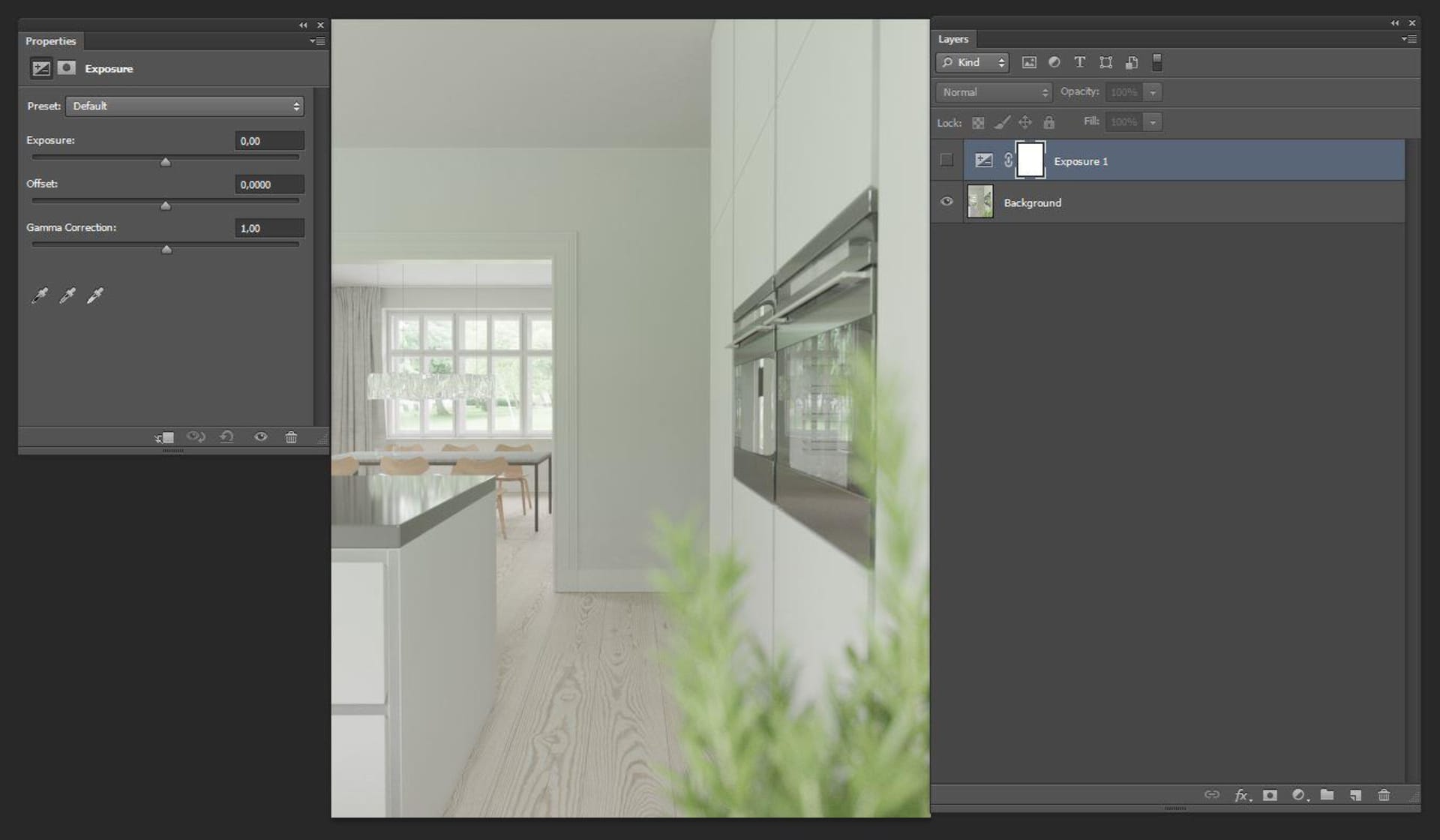This screenshot has height=840, width=1440.
Task: Select the Layers tab
Action: [x=952, y=39]
